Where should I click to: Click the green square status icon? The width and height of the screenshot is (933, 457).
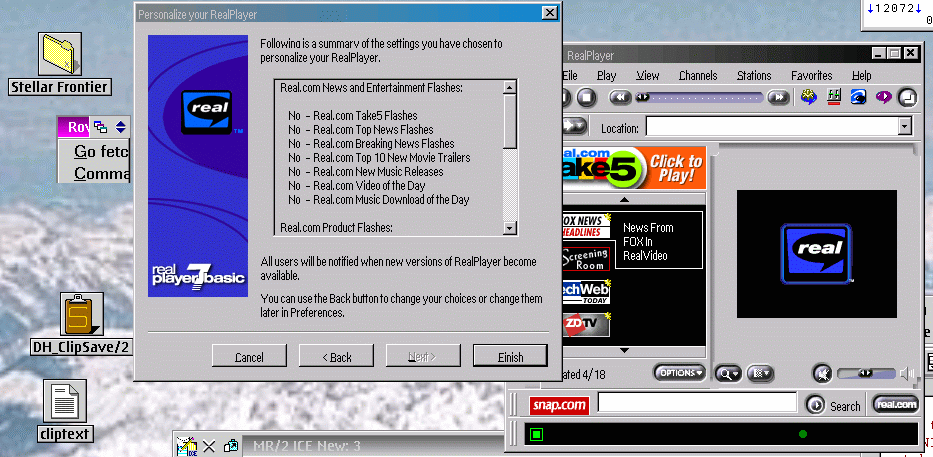(536, 434)
